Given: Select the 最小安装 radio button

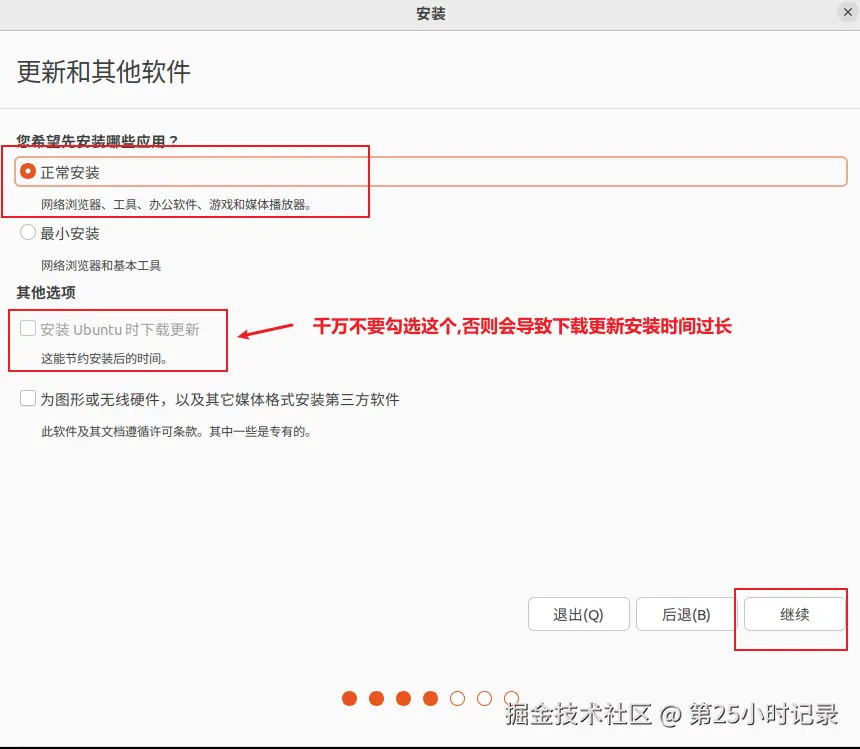Looking at the screenshot, I should click(x=28, y=232).
